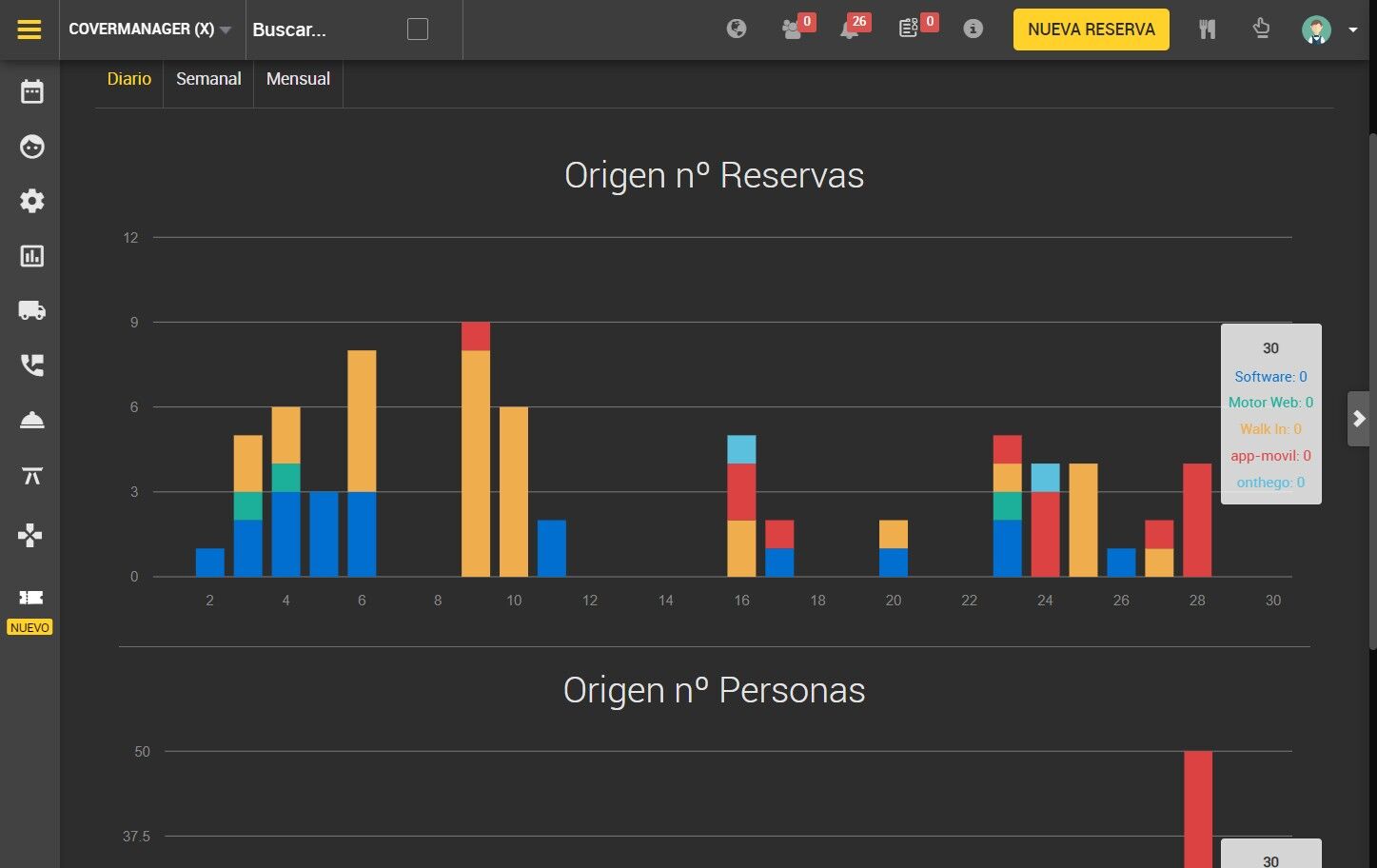Screen dimensions: 1377x868
Task: Switch to the Mensual tab
Action: [298, 79]
